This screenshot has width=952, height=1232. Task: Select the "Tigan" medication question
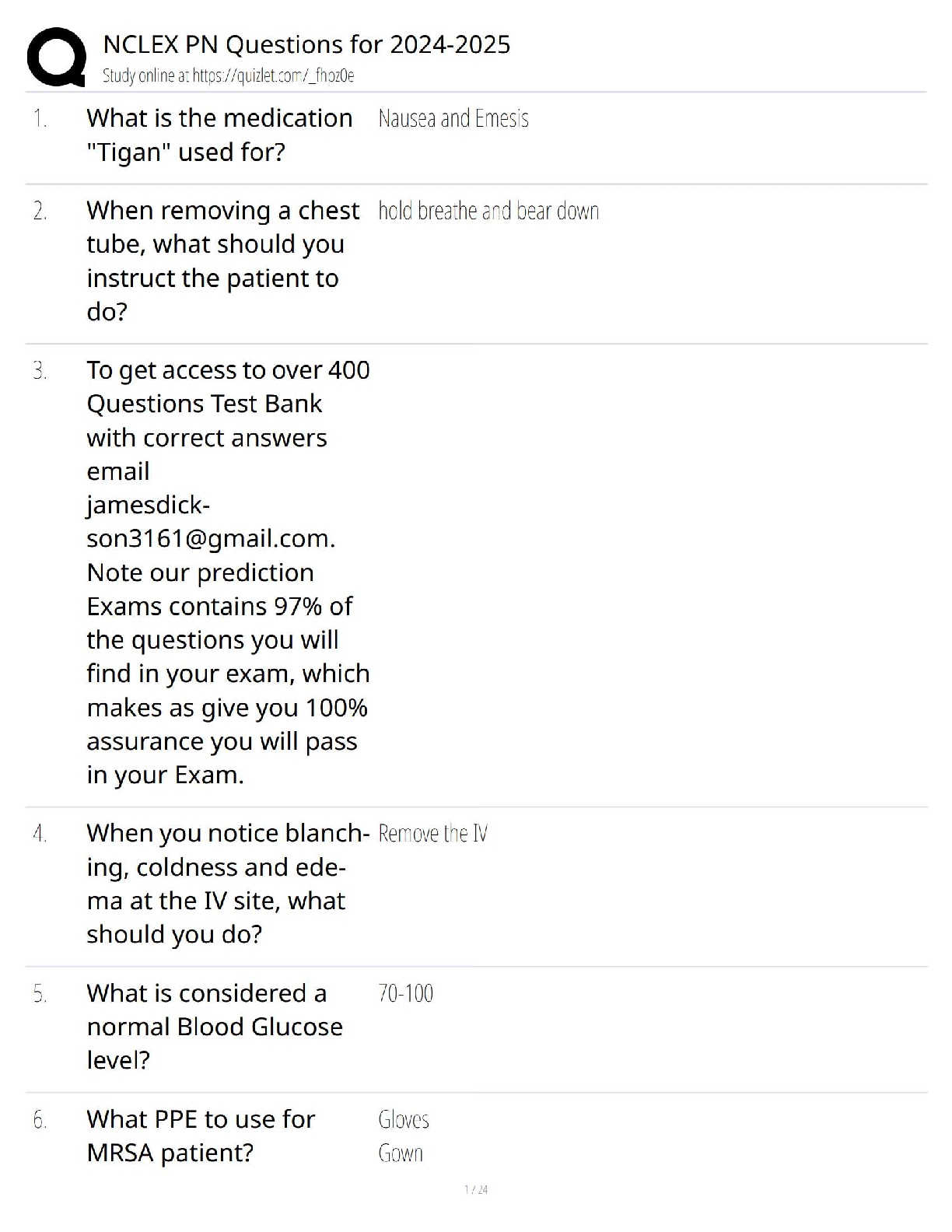pyautogui.click(x=219, y=135)
